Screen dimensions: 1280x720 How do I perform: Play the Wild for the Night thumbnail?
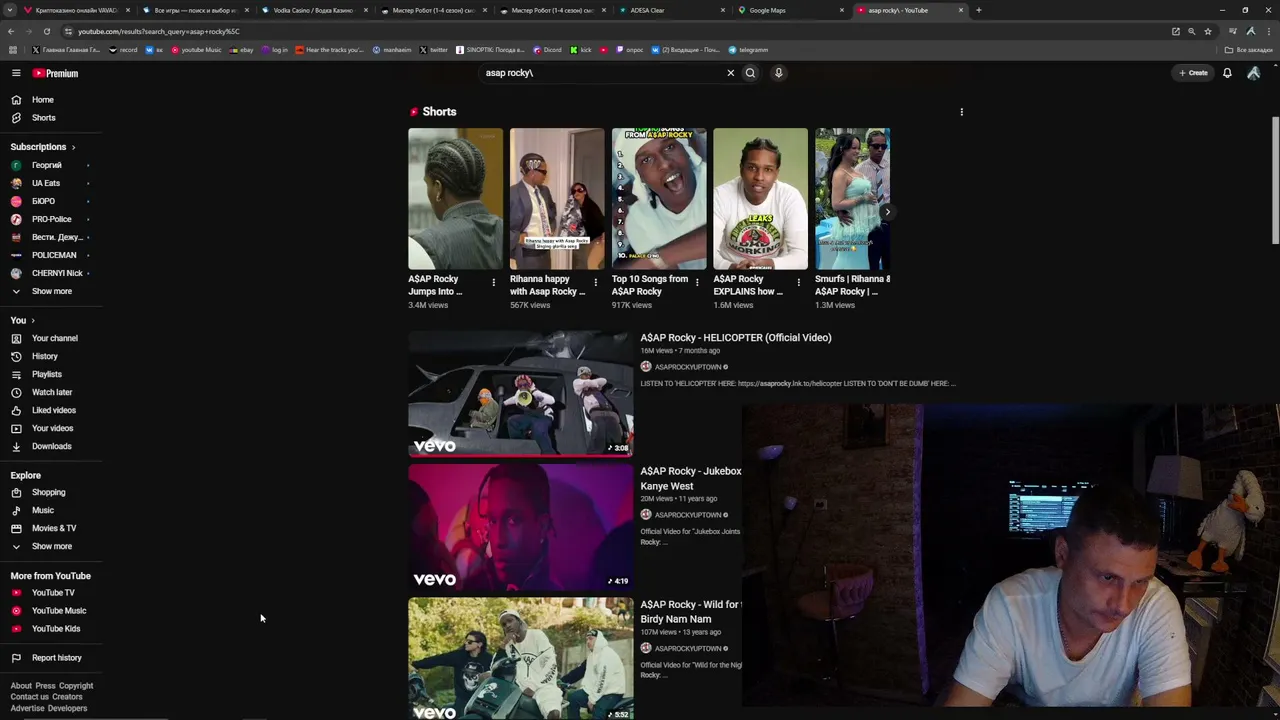coord(521,659)
